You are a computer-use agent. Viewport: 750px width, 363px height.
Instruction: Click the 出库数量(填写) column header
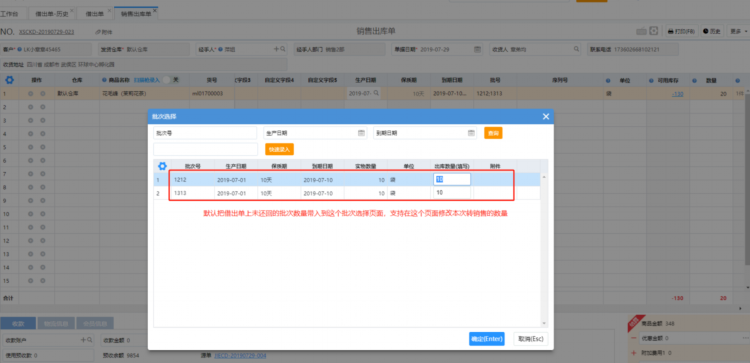click(452, 166)
